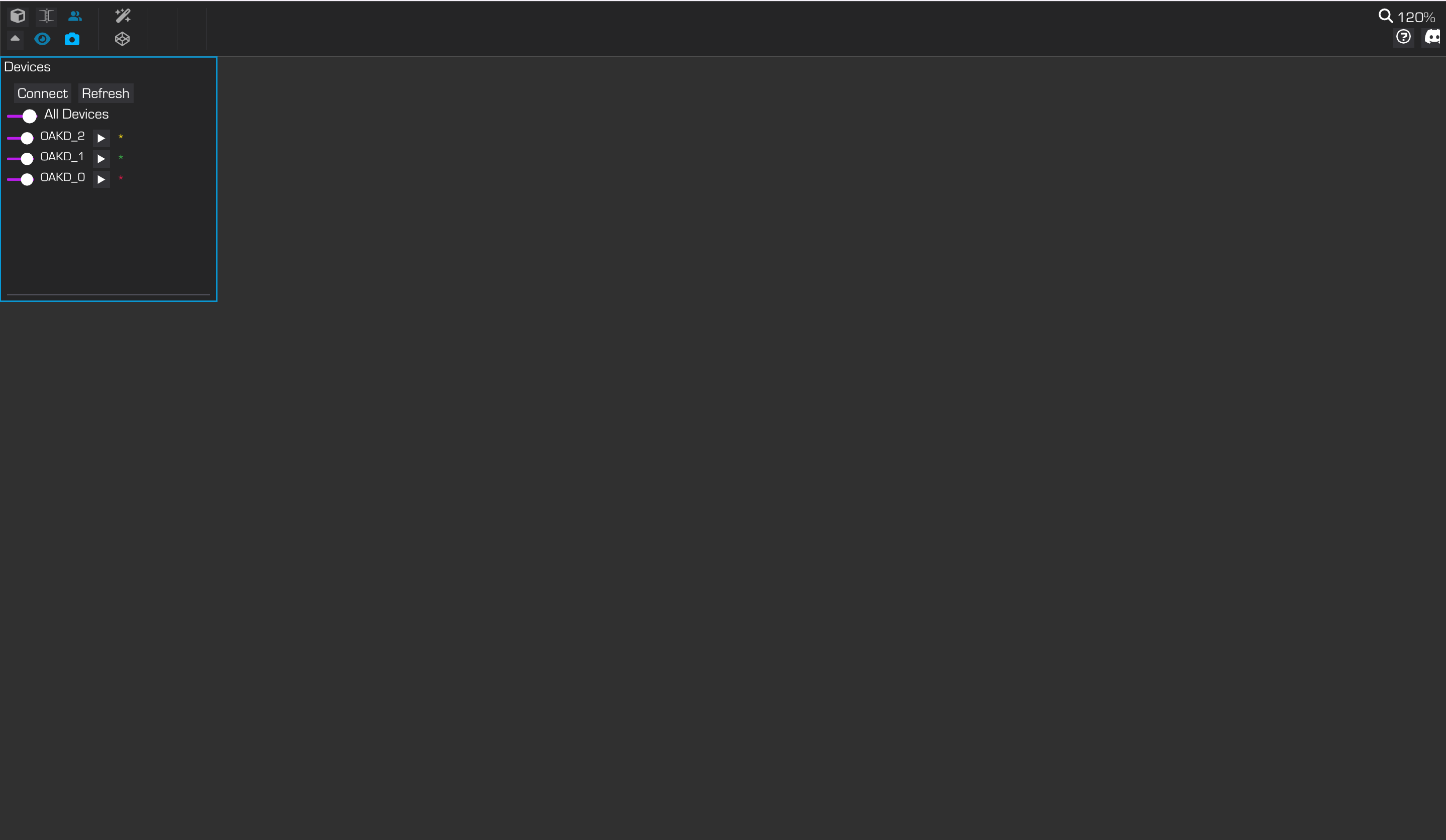Expand the OAKD_1 play arrow

(101, 158)
